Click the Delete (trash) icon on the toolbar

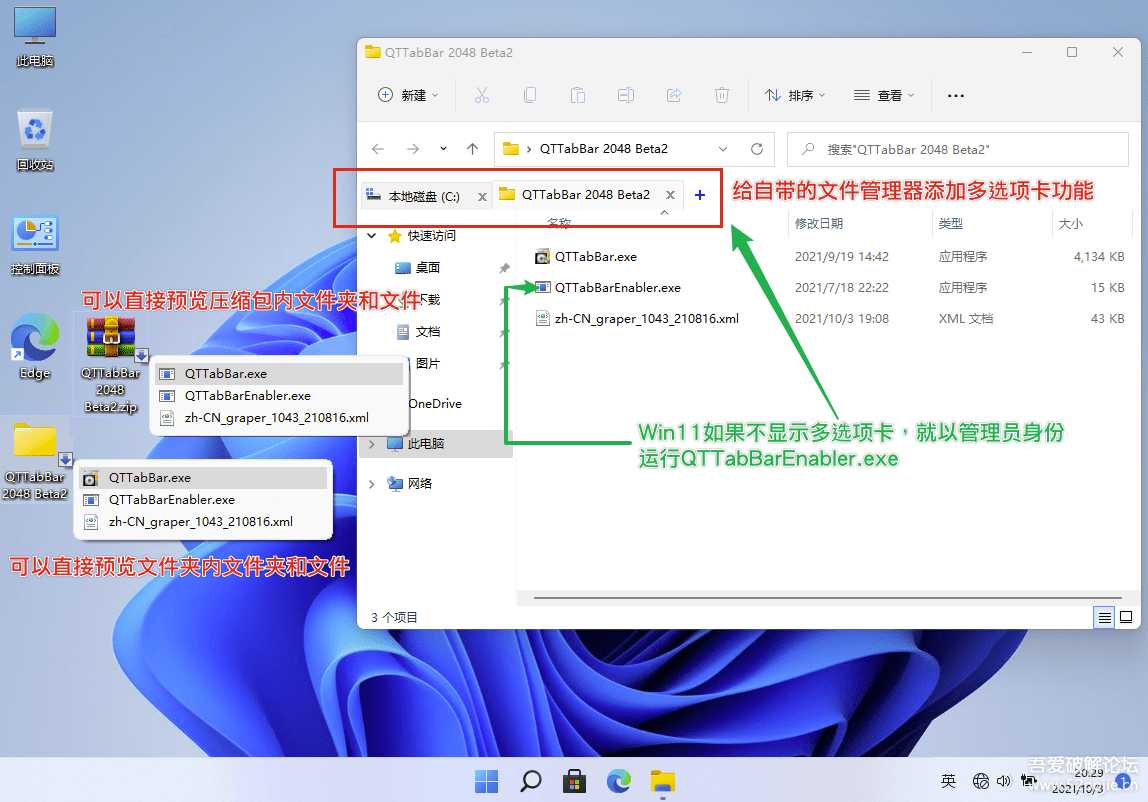[x=721, y=95]
